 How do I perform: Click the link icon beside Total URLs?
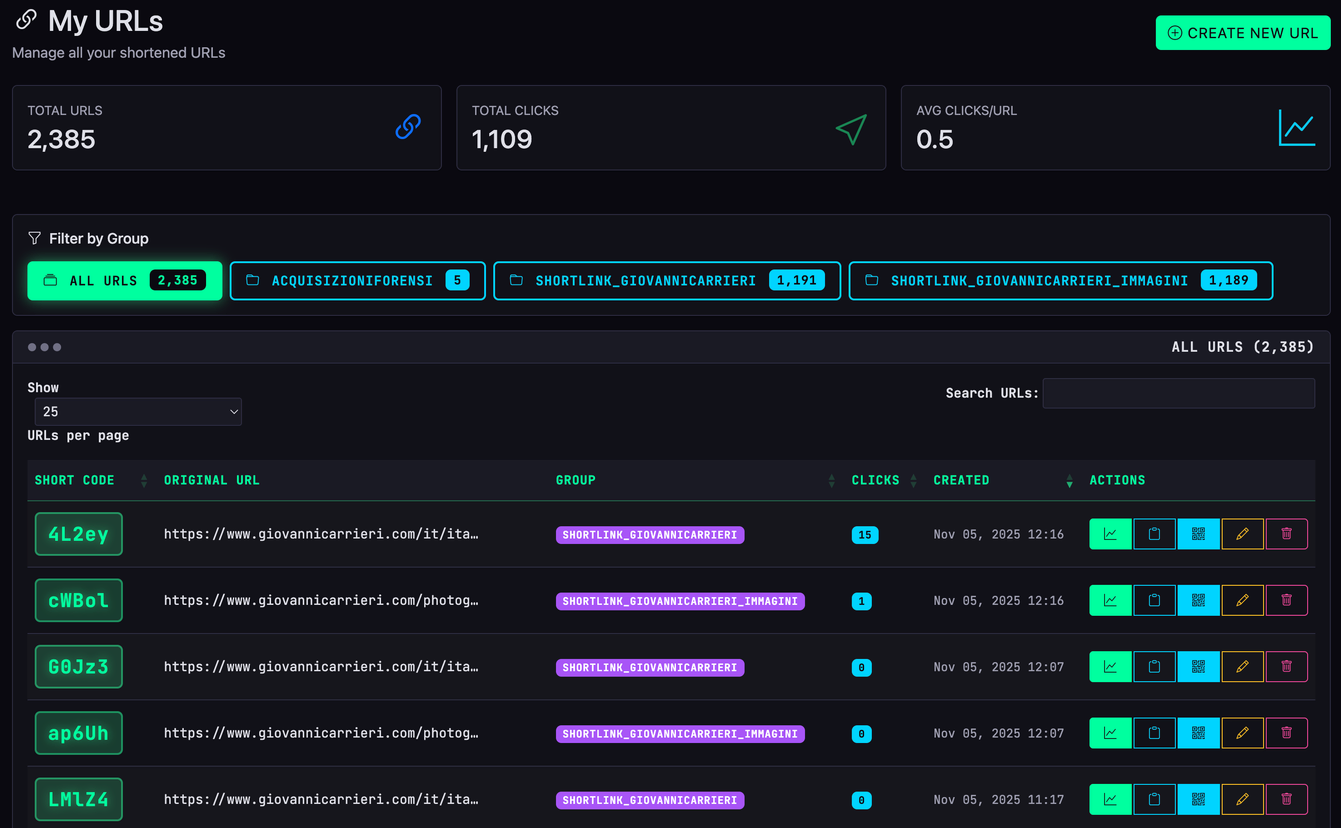[408, 127]
